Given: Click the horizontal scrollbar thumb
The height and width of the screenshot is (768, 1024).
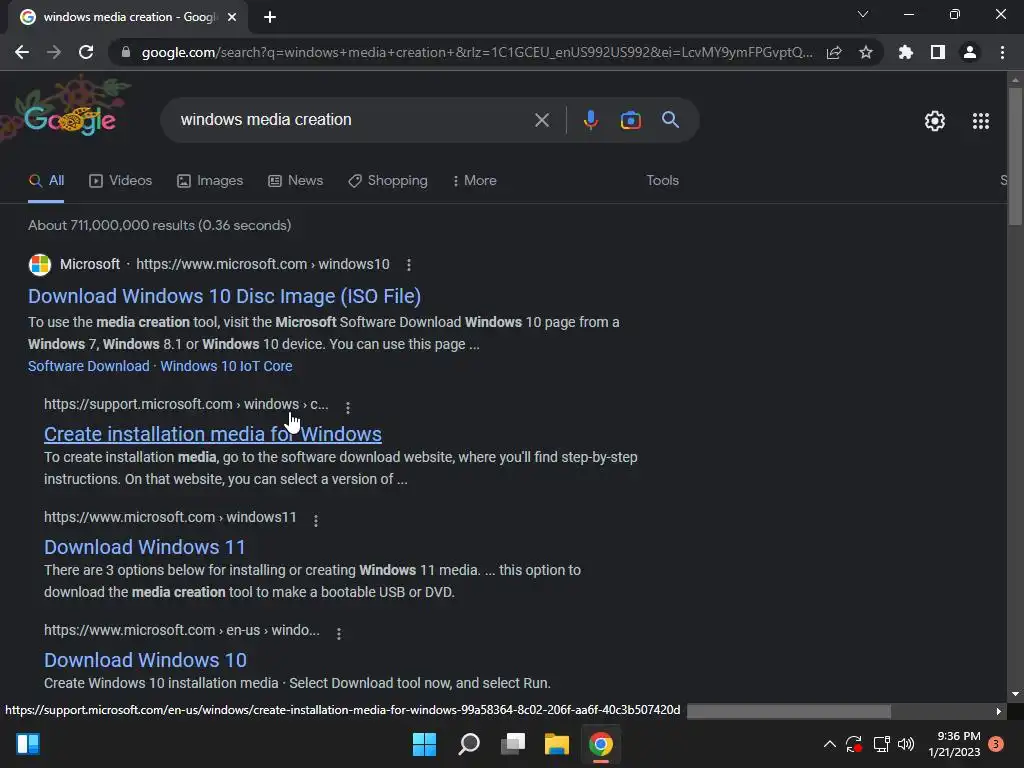Looking at the screenshot, I should pos(789,711).
